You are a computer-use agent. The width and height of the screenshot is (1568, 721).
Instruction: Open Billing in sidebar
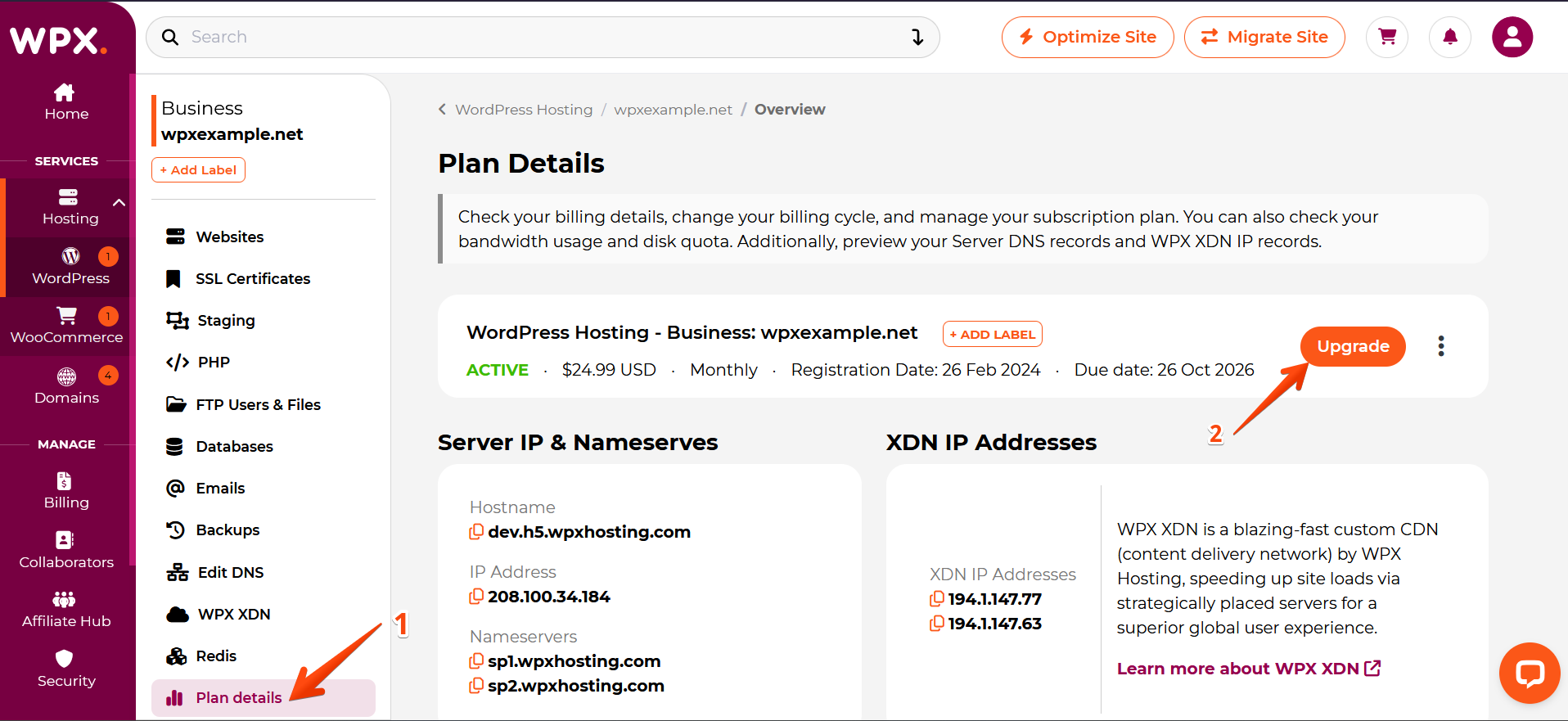pyautogui.click(x=65, y=491)
